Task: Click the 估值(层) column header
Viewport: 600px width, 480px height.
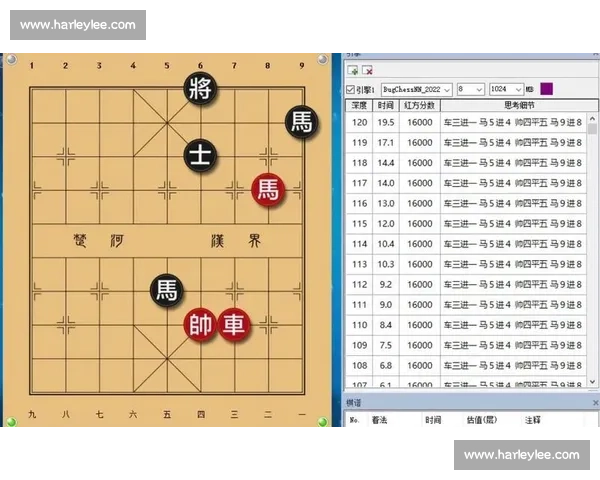Action: pos(481,420)
